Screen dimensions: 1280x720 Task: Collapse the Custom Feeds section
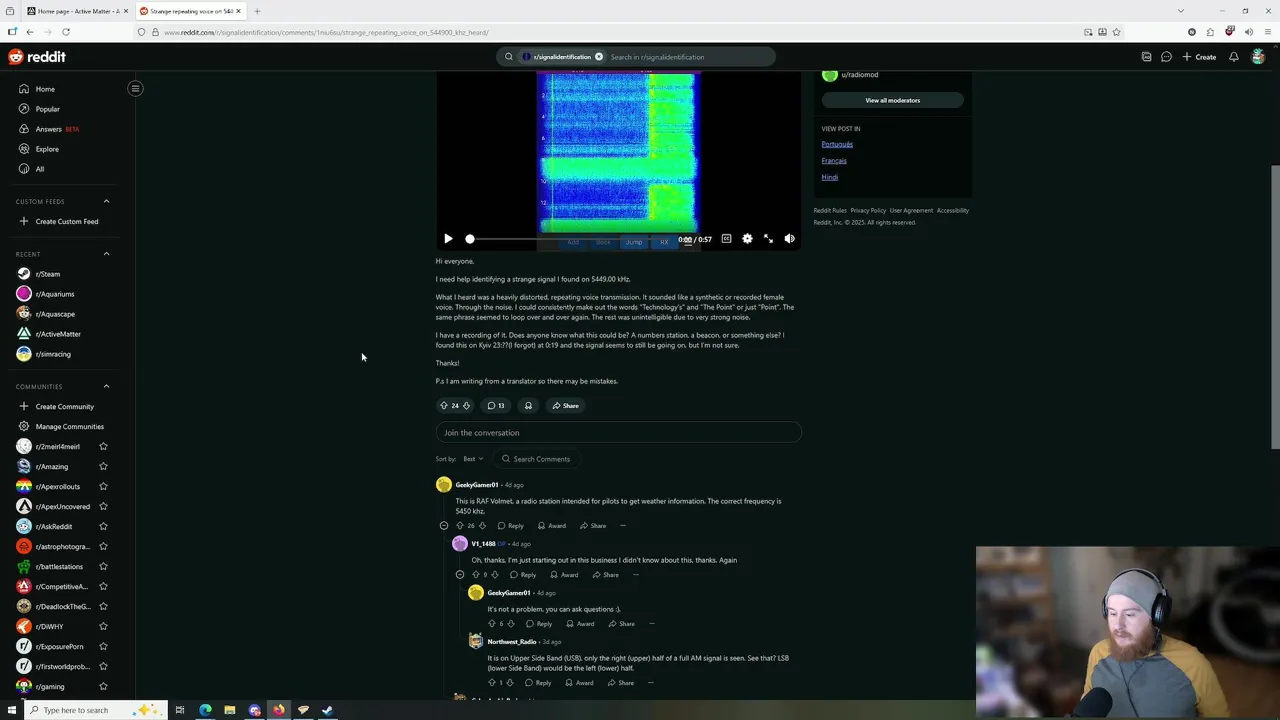[x=106, y=201]
